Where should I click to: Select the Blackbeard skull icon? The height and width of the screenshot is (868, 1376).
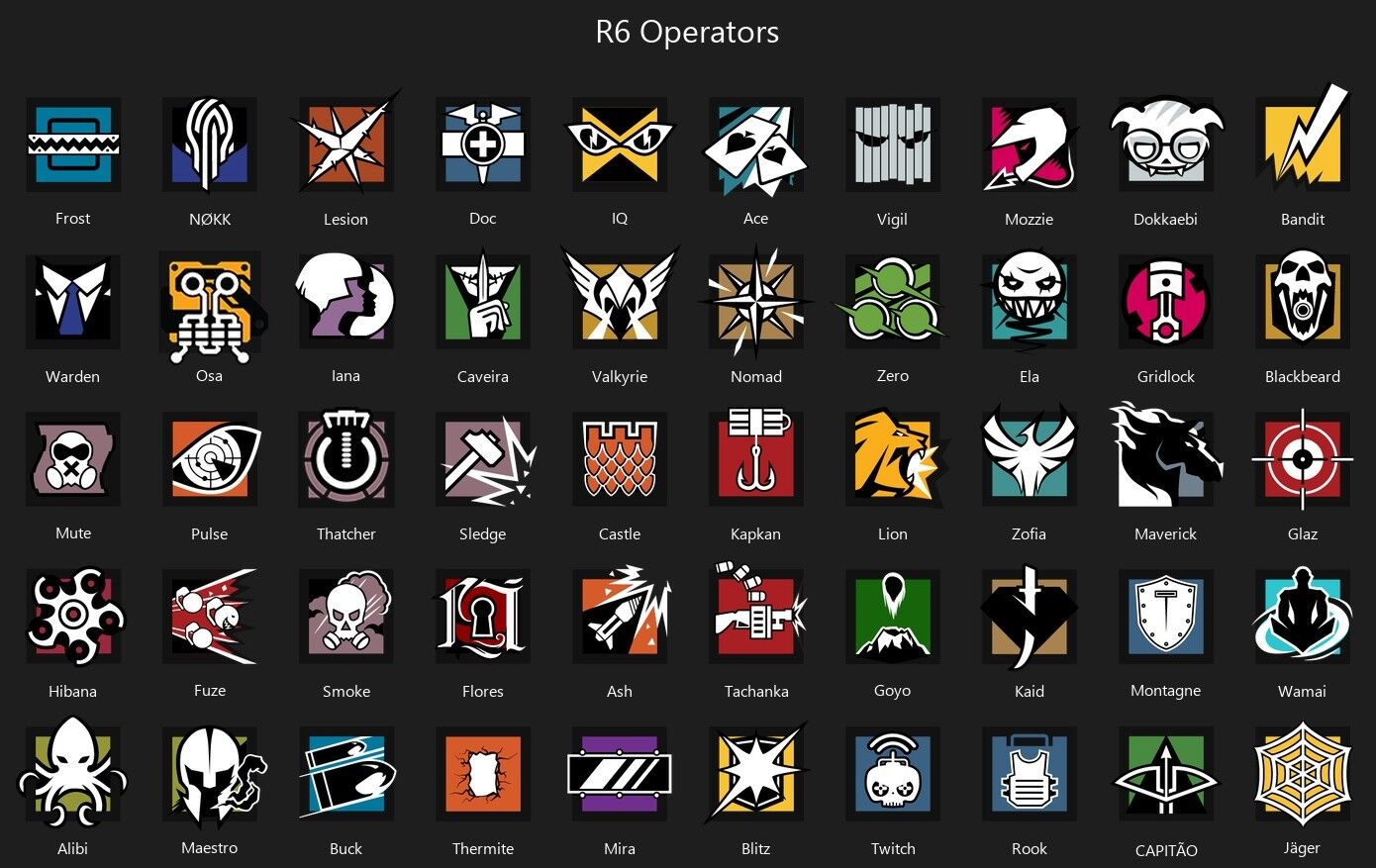(x=1303, y=300)
